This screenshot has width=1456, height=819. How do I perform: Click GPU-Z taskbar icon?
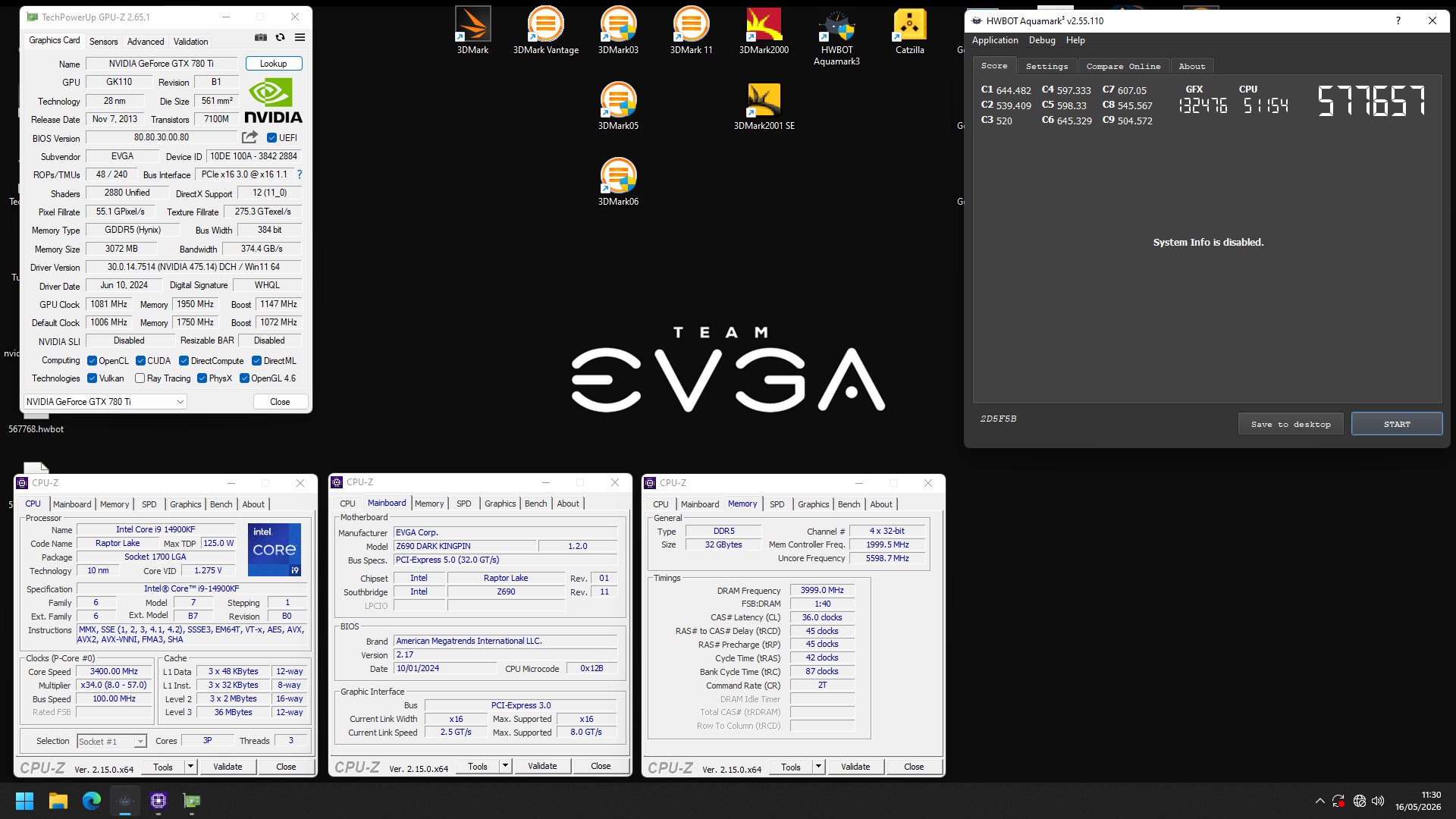192,801
